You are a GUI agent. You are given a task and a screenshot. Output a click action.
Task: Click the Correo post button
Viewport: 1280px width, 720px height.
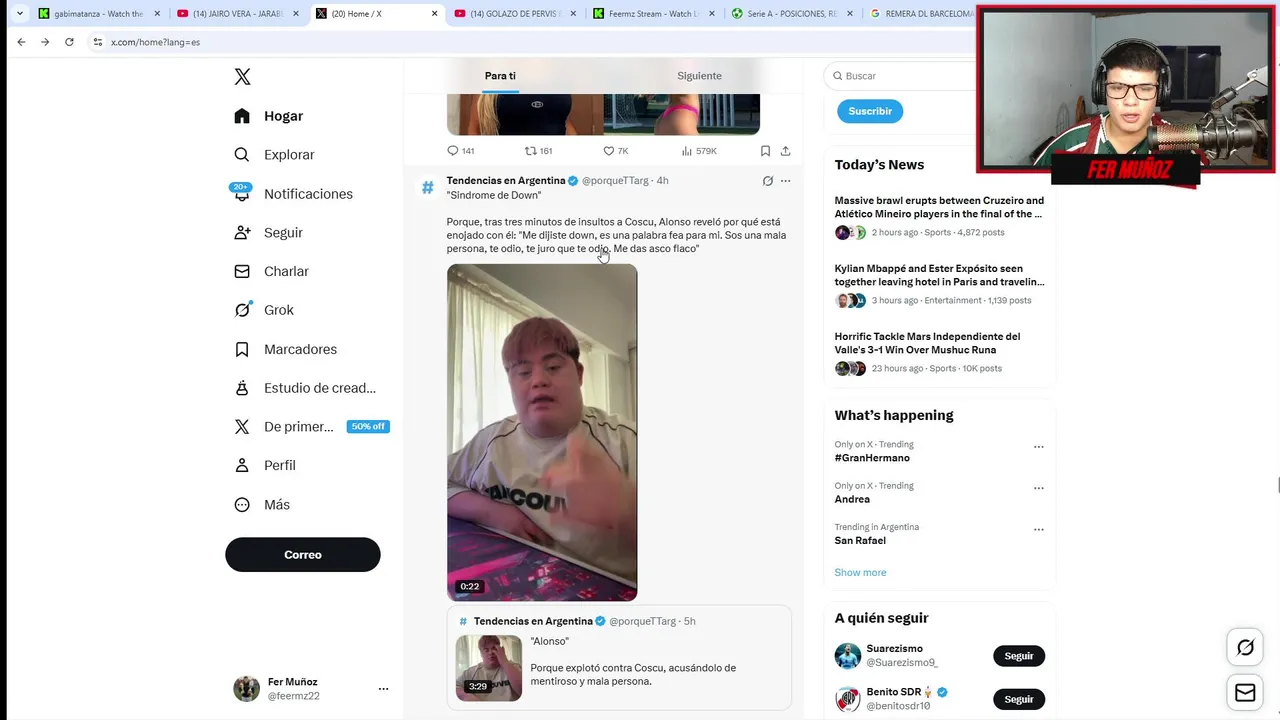click(x=303, y=554)
